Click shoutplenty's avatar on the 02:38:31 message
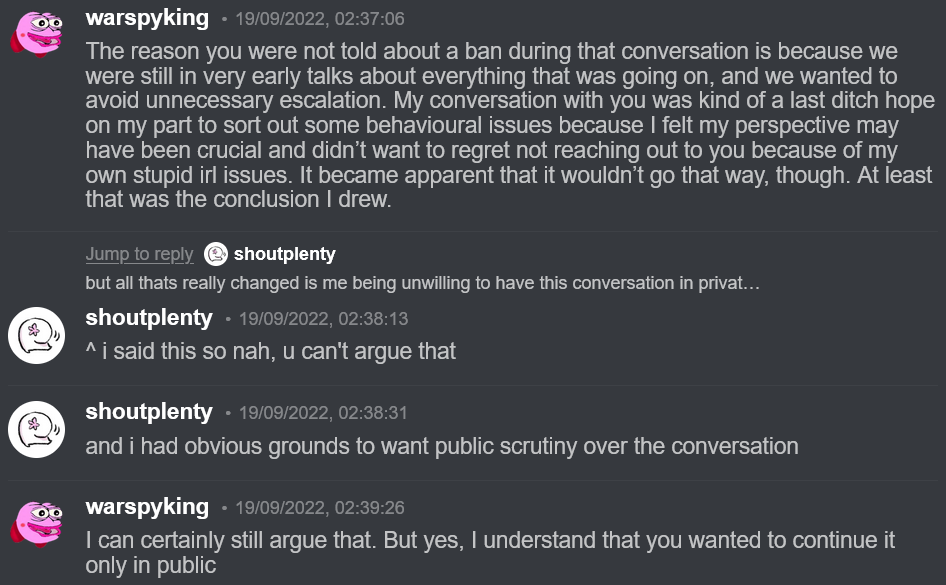Viewport: 946px width, 585px height. click(37, 430)
